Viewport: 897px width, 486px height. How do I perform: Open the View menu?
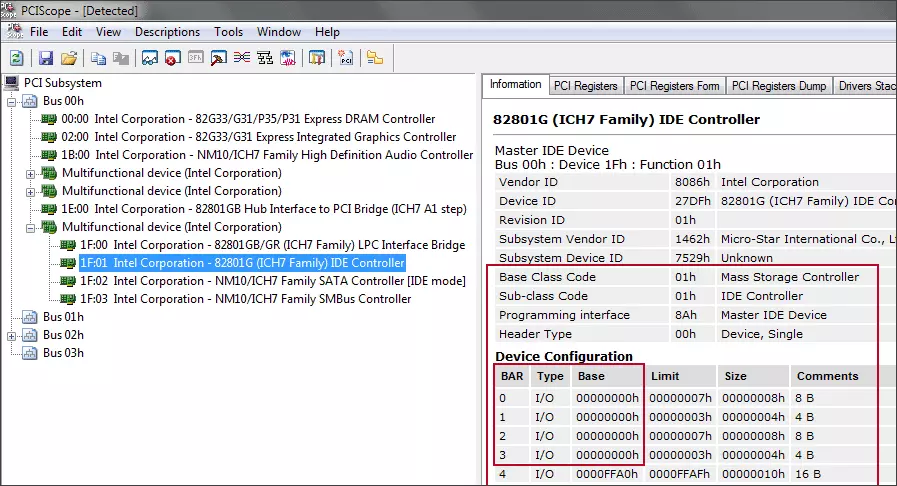click(x=108, y=32)
